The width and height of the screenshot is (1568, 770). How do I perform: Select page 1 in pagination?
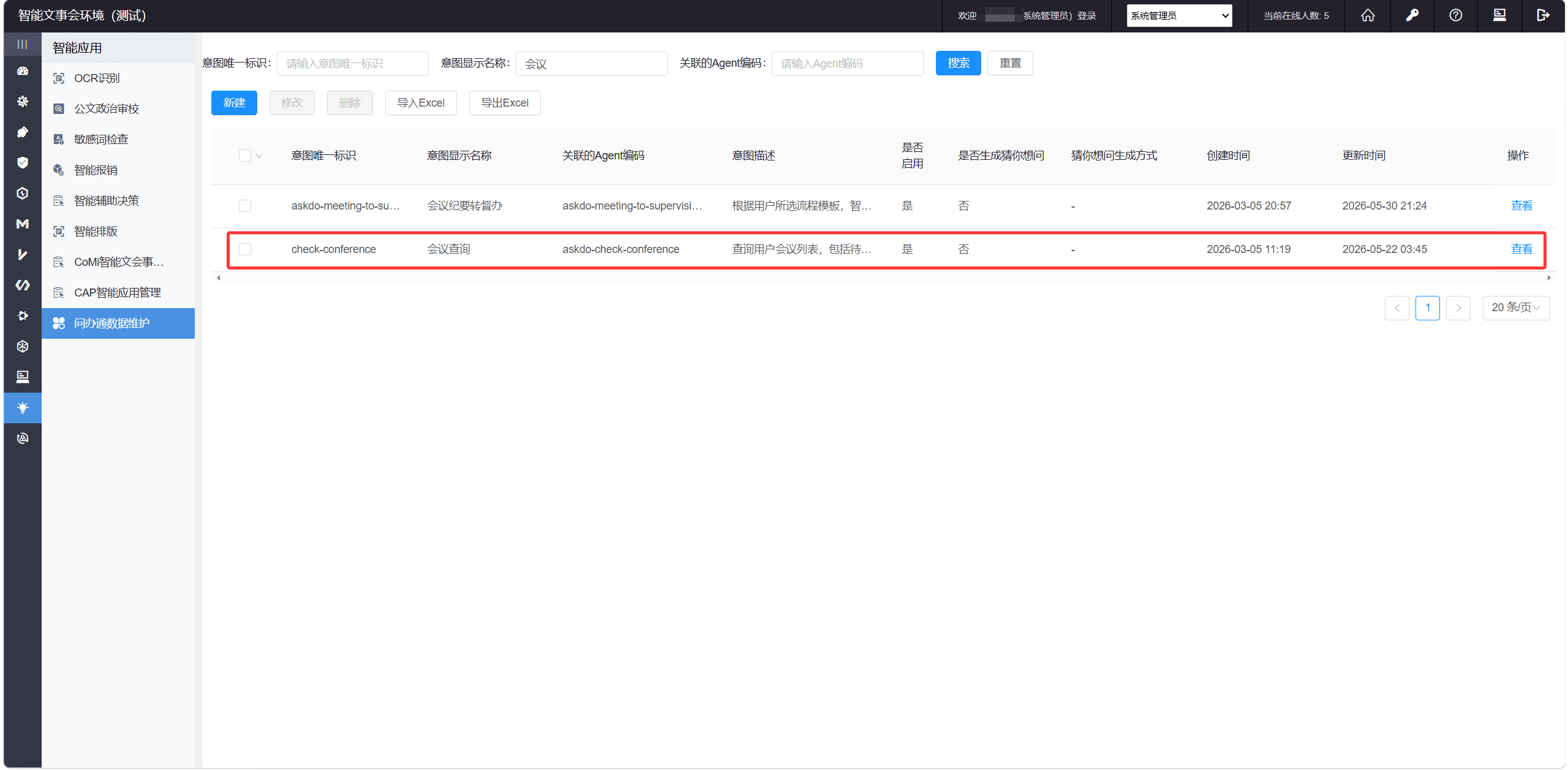pyautogui.click(x=1428, y=308)
